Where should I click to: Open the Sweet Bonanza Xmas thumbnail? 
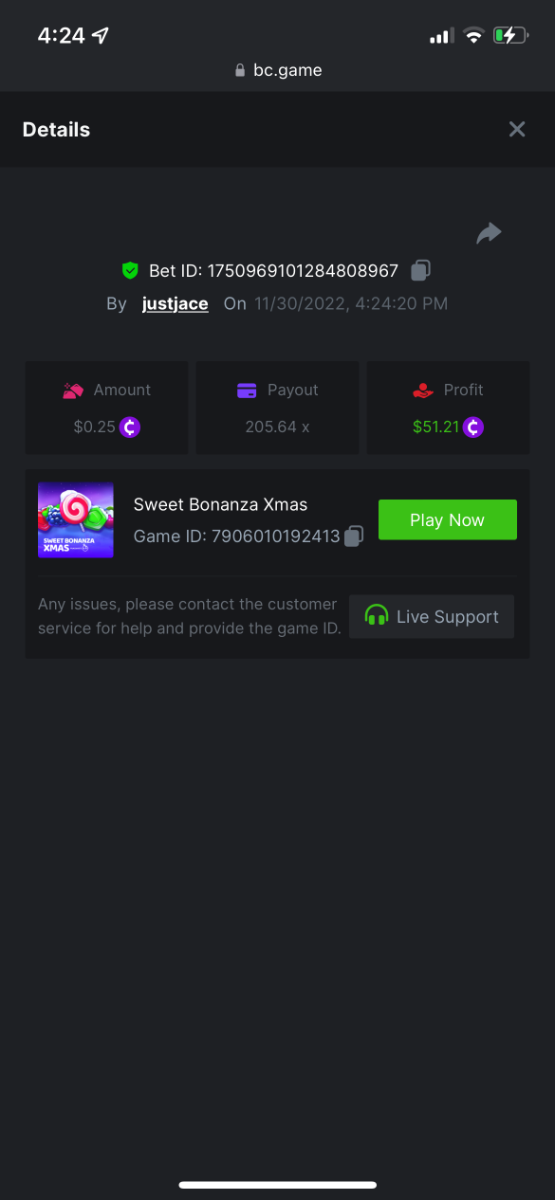pyautogui.click(x=76, y=520)
